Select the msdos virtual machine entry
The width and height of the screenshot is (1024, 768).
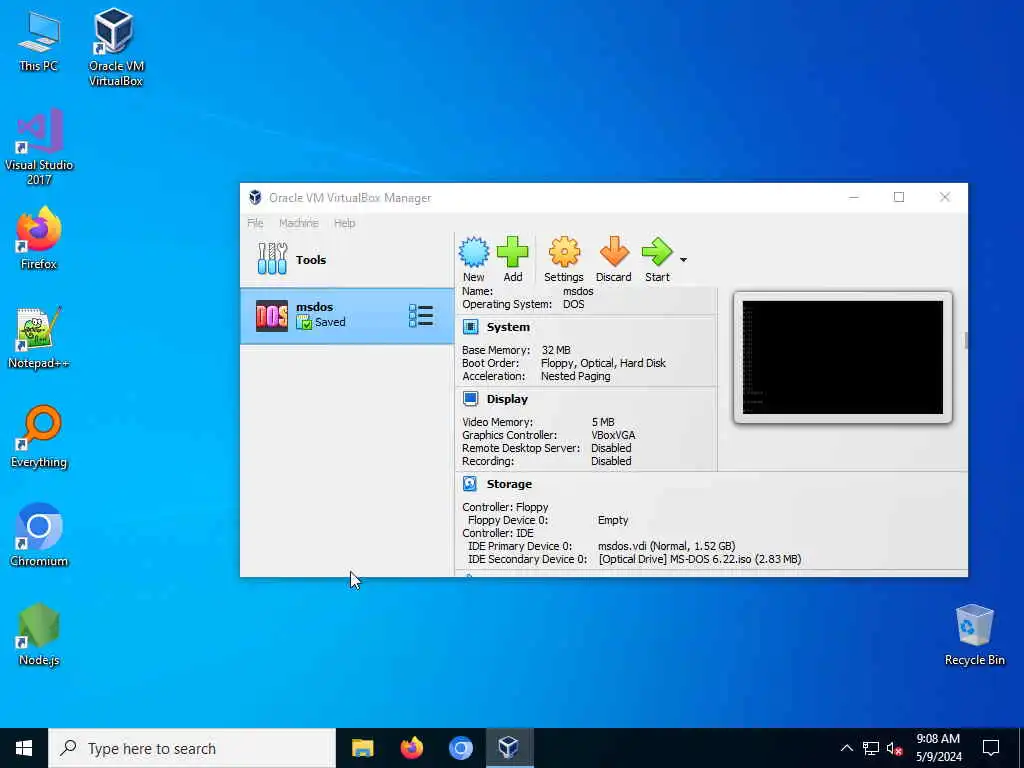[347, 316]
